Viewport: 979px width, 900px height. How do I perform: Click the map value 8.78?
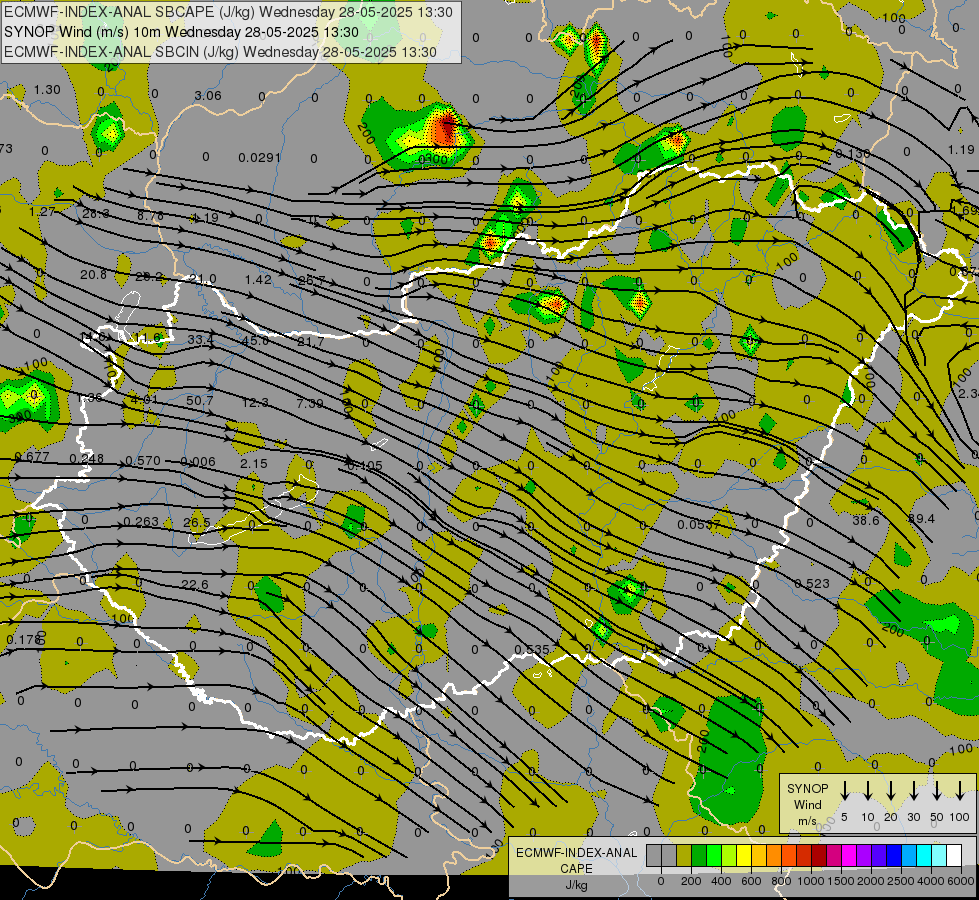pyautogui.click(x=150, y=215)
